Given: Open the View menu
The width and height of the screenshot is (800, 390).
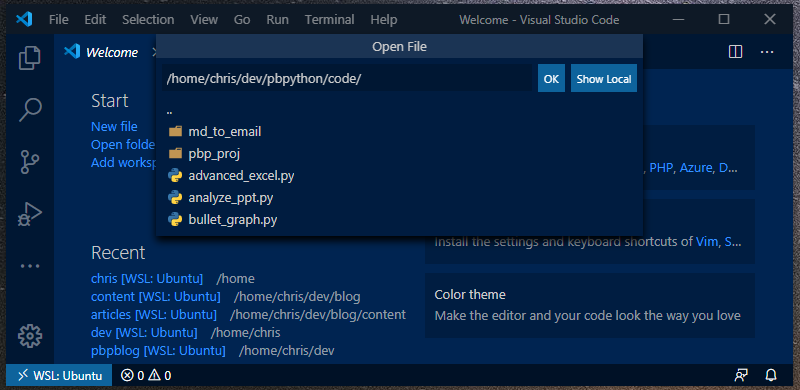Looking at the screenshot, I should pos(204,20).
